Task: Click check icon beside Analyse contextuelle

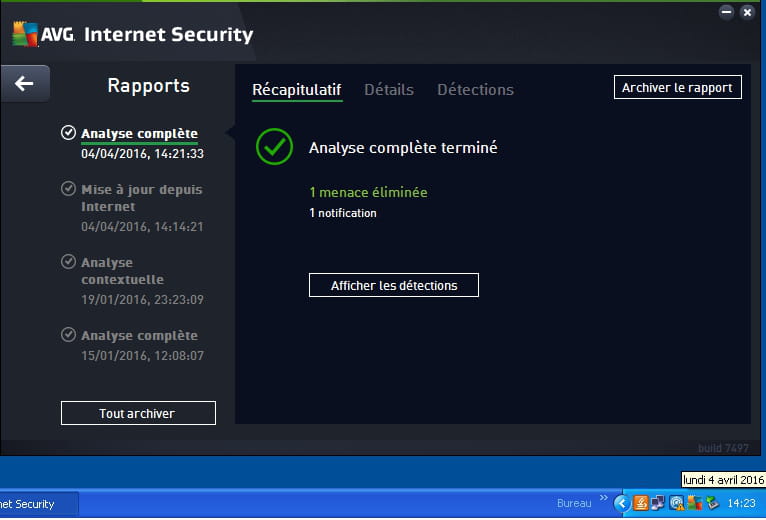Action: (68, 261)
